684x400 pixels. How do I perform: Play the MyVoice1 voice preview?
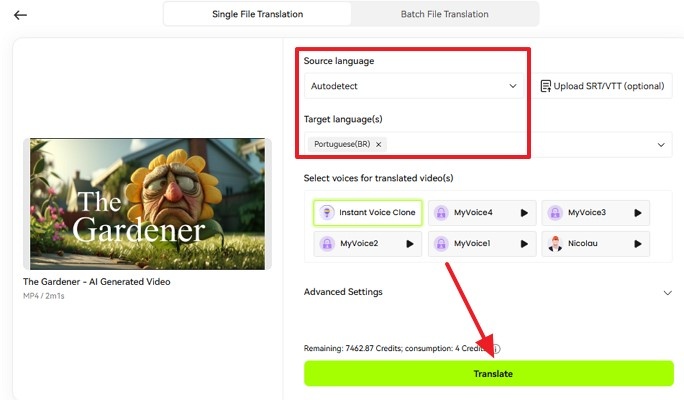(x=524, y=244)
